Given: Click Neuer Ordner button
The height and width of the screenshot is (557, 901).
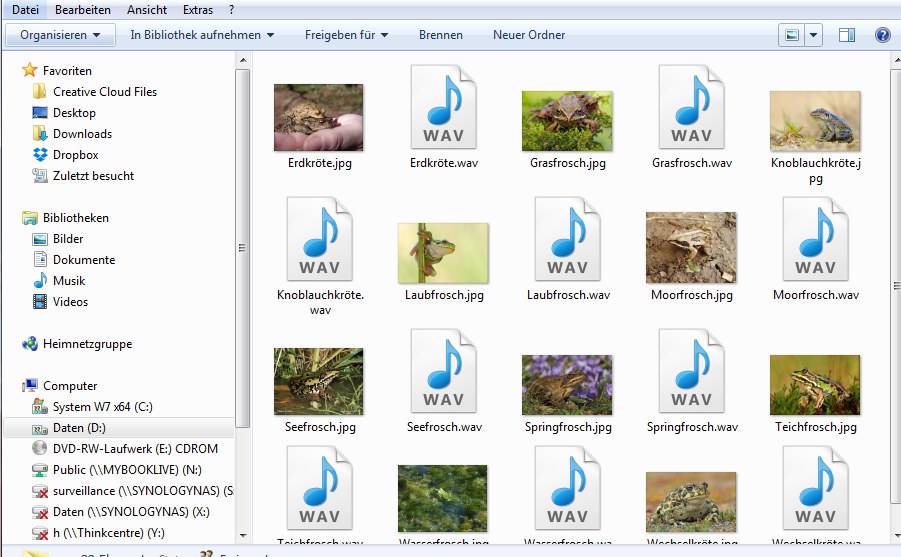Looking at the screenshot, I should (529, 35).
